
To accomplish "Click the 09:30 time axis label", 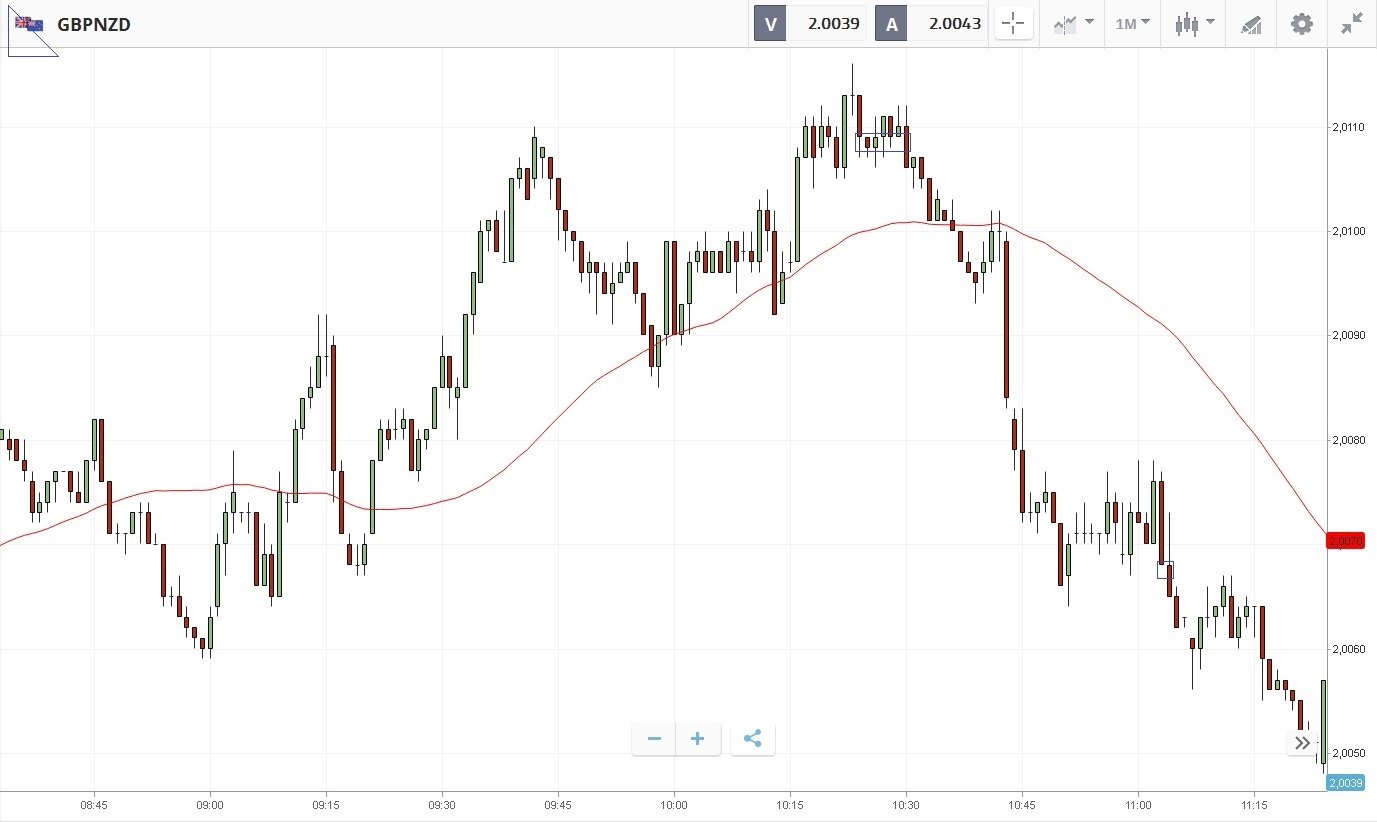I will pos(442,804).
